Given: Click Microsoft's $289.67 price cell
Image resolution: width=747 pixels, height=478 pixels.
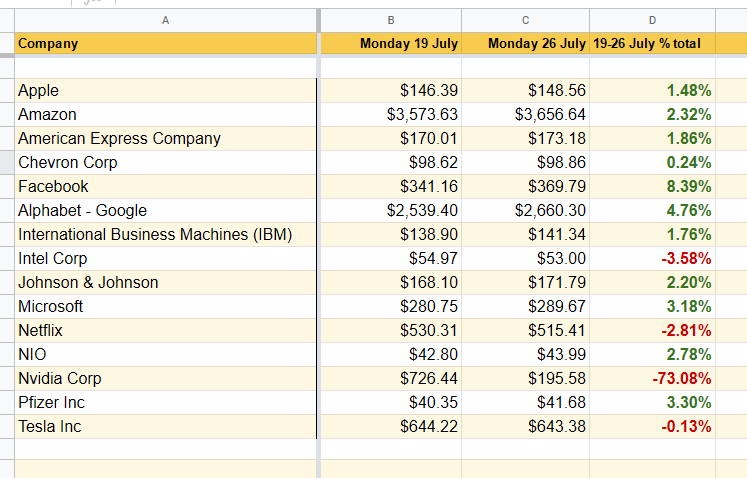Looking at the screenshot, I should pos(525,306).
